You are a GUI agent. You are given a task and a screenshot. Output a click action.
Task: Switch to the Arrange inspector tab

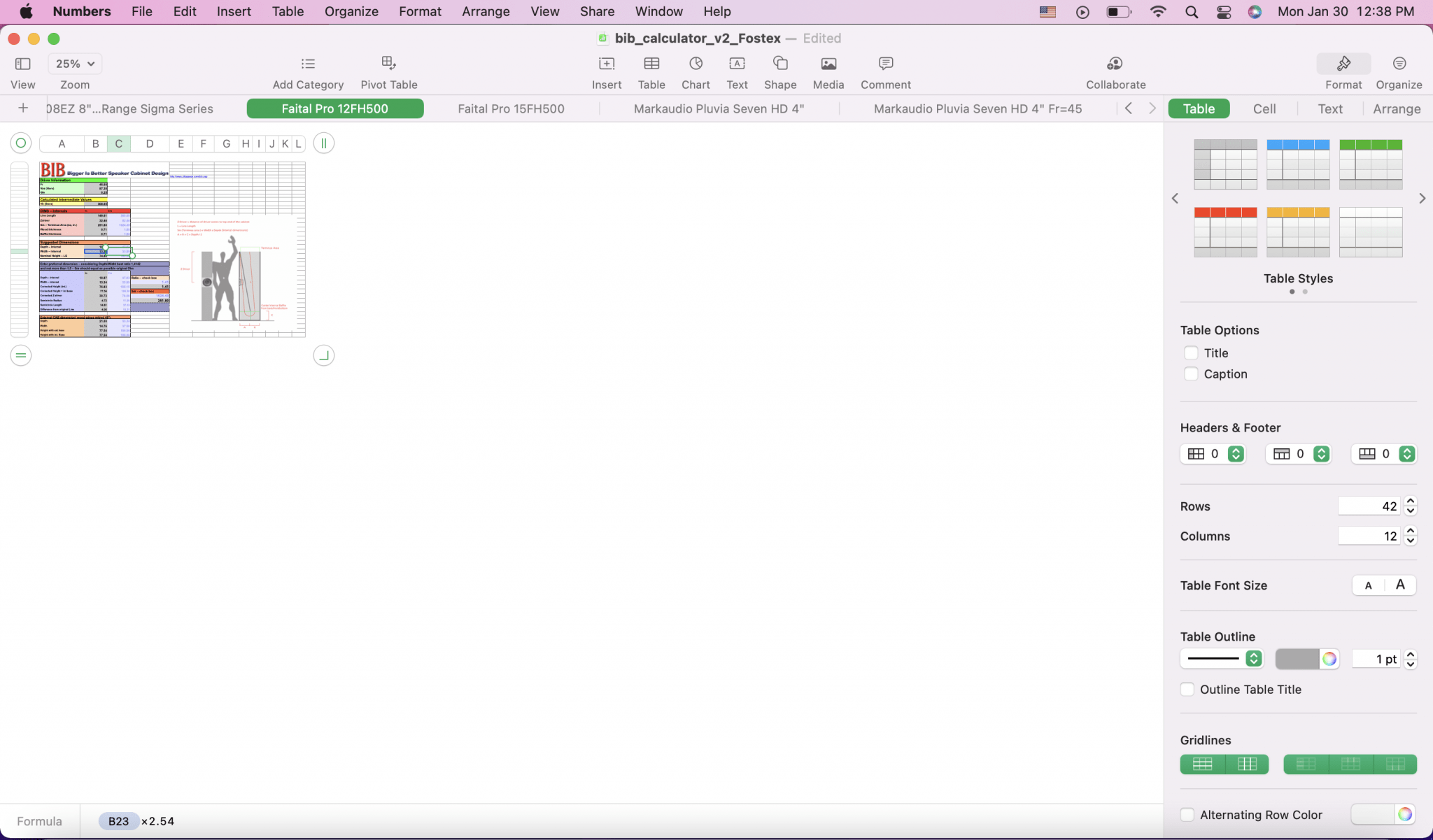click(1397, 108)
